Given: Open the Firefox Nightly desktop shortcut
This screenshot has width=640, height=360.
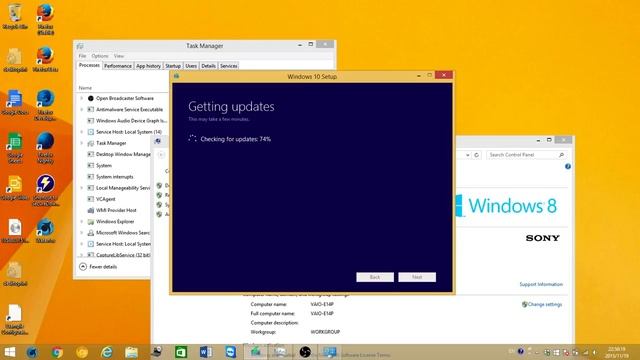Looking at the screenshot, I should pyautogui.click(x=45, y=148).
